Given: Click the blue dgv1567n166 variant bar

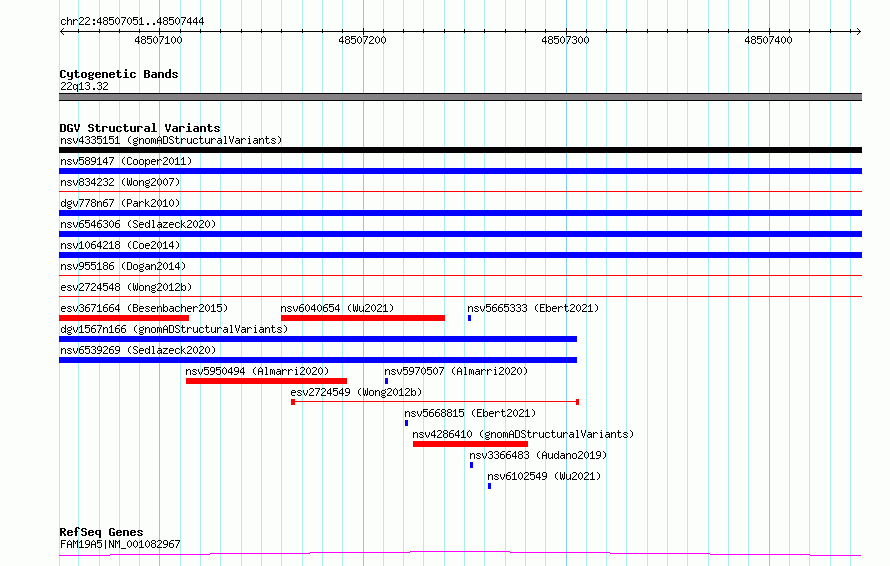Looking at the screenshot, I should pos(318,339).
